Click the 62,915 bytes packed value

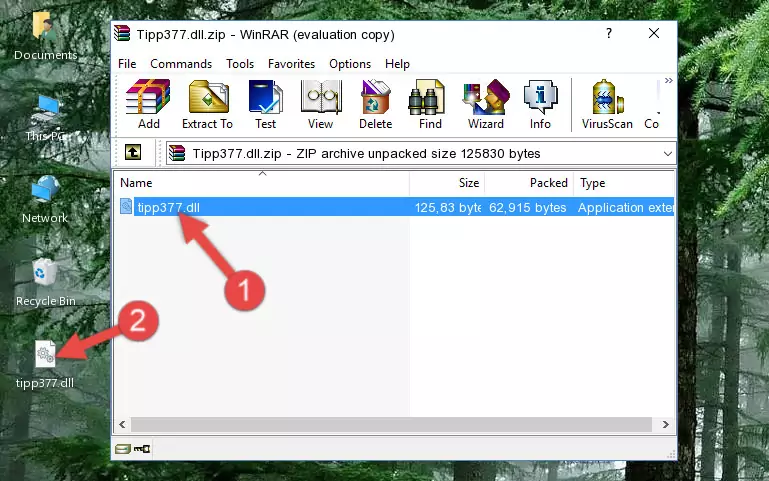point(528,207)
